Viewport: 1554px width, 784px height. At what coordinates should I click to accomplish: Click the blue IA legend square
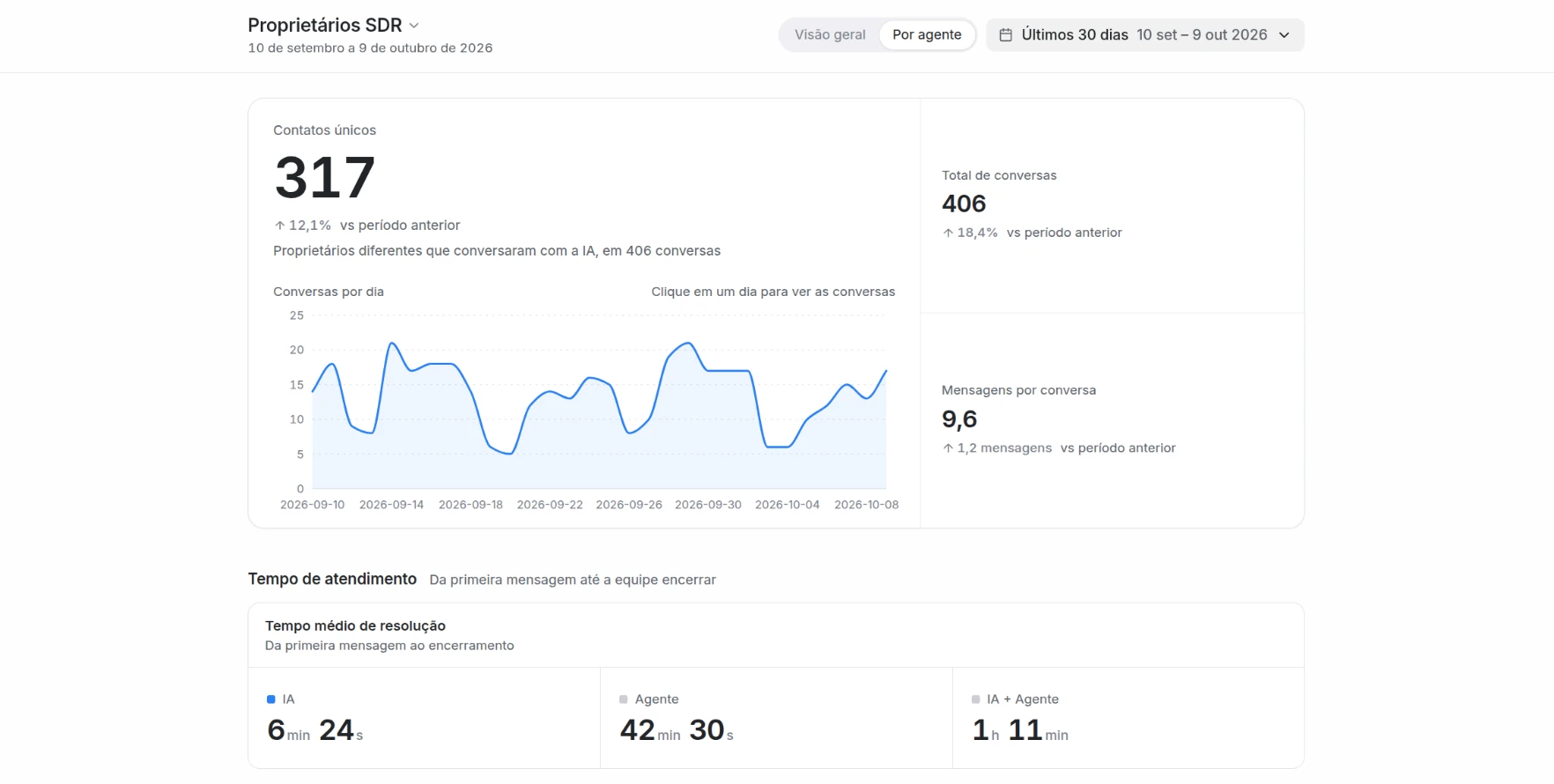tap(270, 699)
